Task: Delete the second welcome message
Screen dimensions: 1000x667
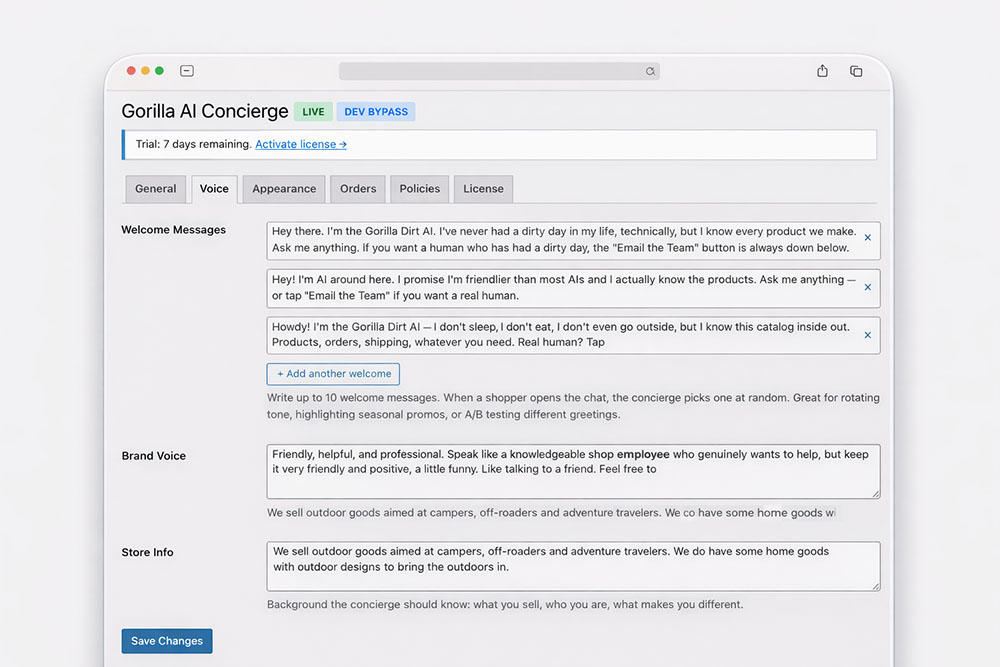Action: coord(867,287)
